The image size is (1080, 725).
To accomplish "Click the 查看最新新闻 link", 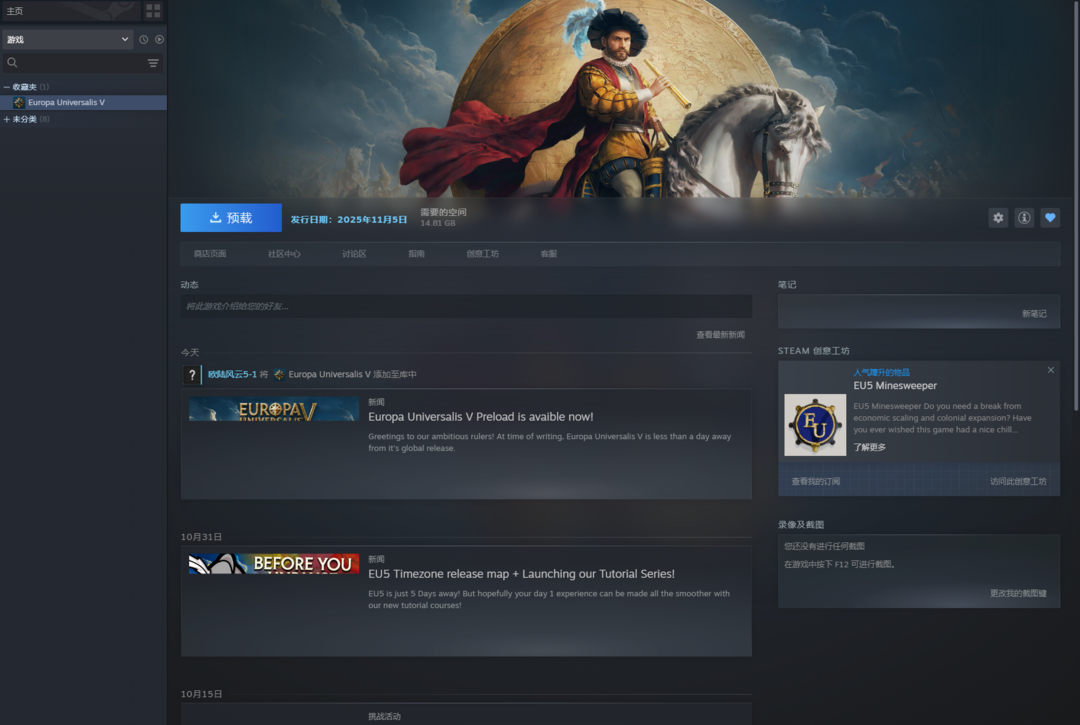I will tap(720, 335).
